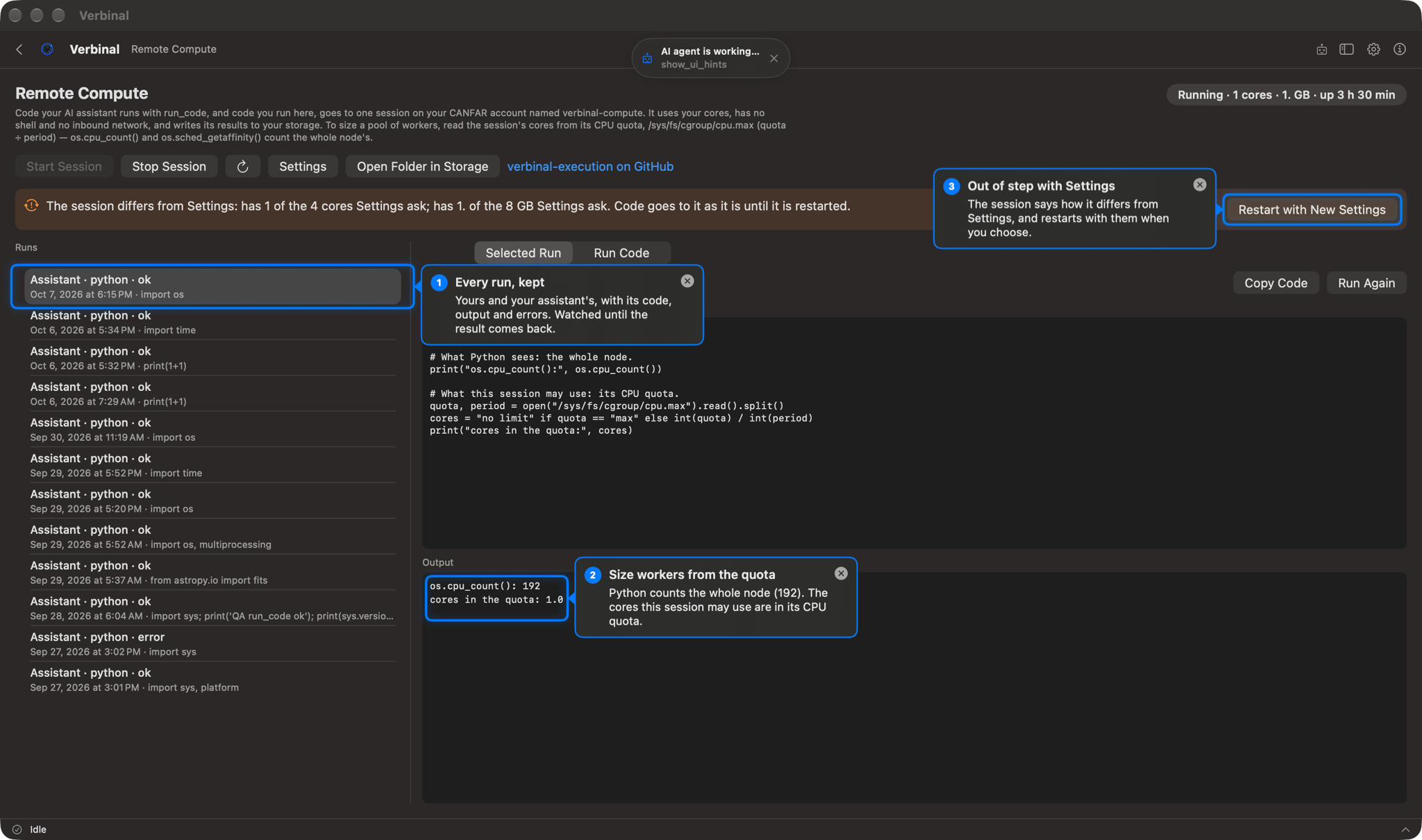Run the selected code again
Screen dimensions: 1422x840
coord(1366,283)
